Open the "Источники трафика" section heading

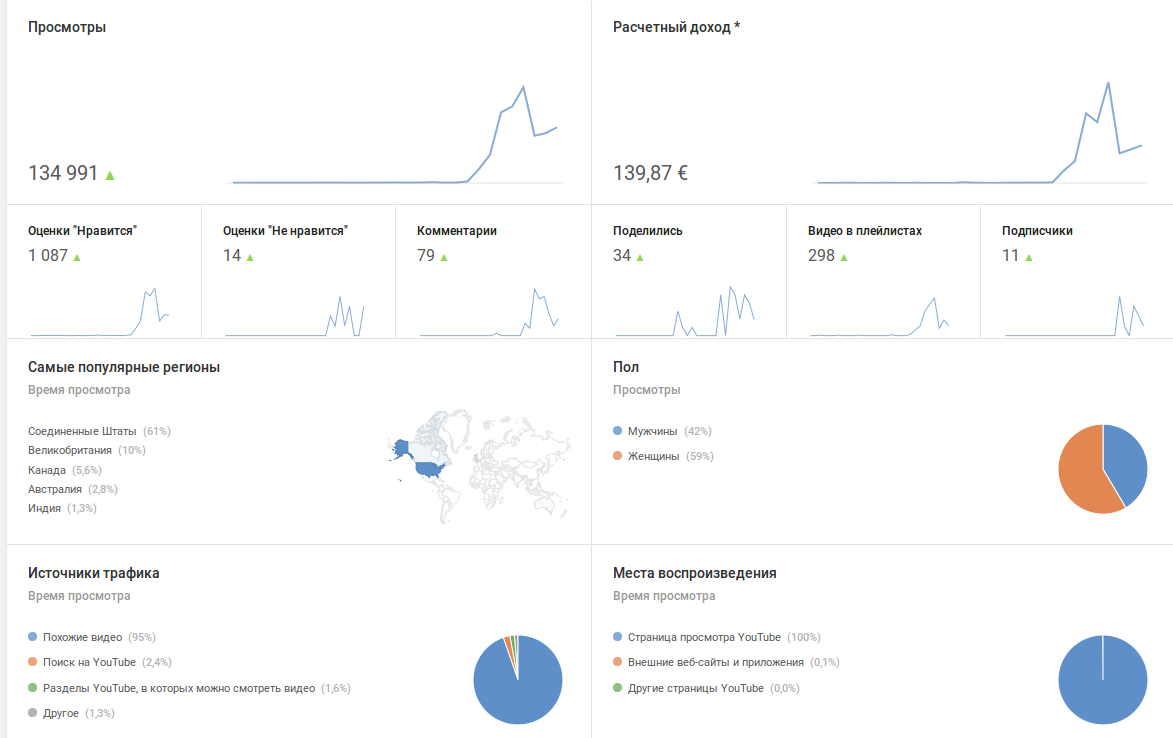[93, 573]
